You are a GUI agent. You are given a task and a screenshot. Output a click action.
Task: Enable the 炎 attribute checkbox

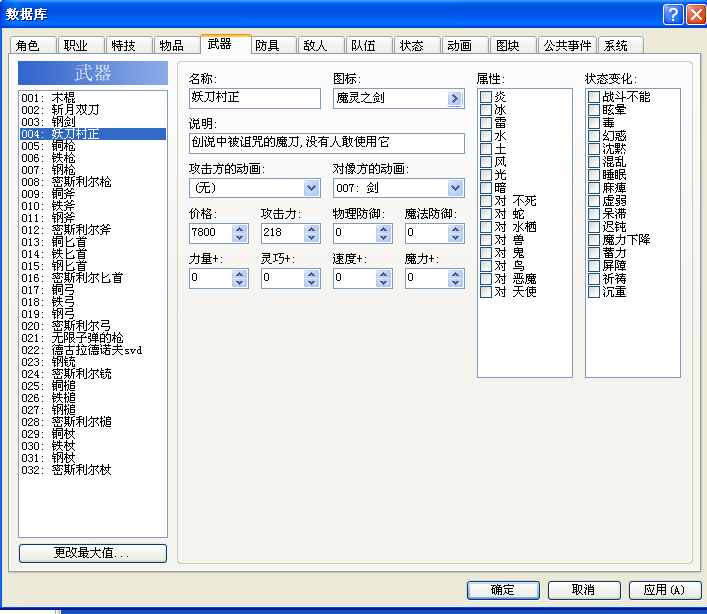click(486, 97)
